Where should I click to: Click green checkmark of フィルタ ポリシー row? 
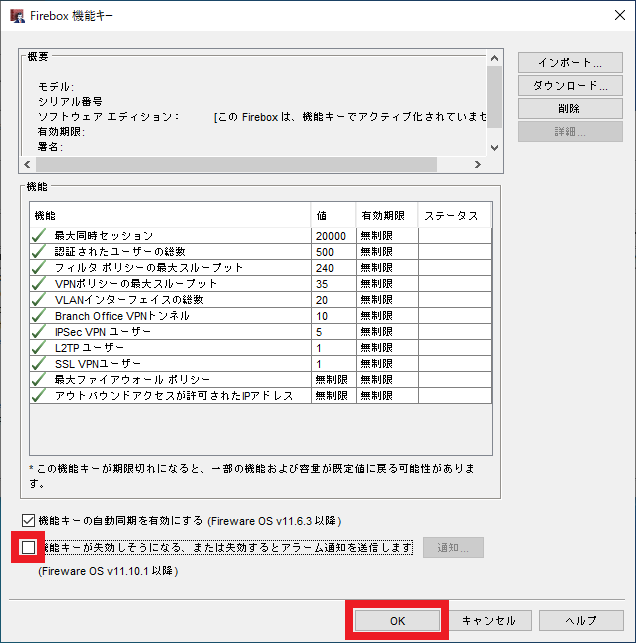click(x=39, y=268)
